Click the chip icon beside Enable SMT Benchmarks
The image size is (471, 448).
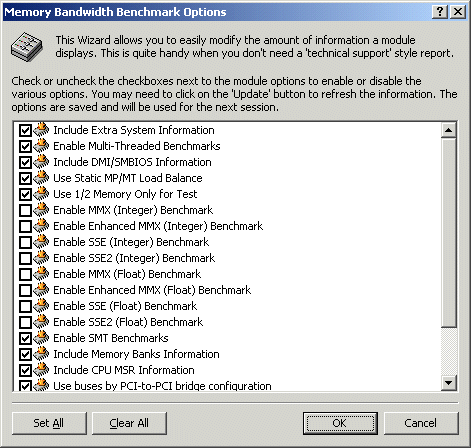[41, 338]
